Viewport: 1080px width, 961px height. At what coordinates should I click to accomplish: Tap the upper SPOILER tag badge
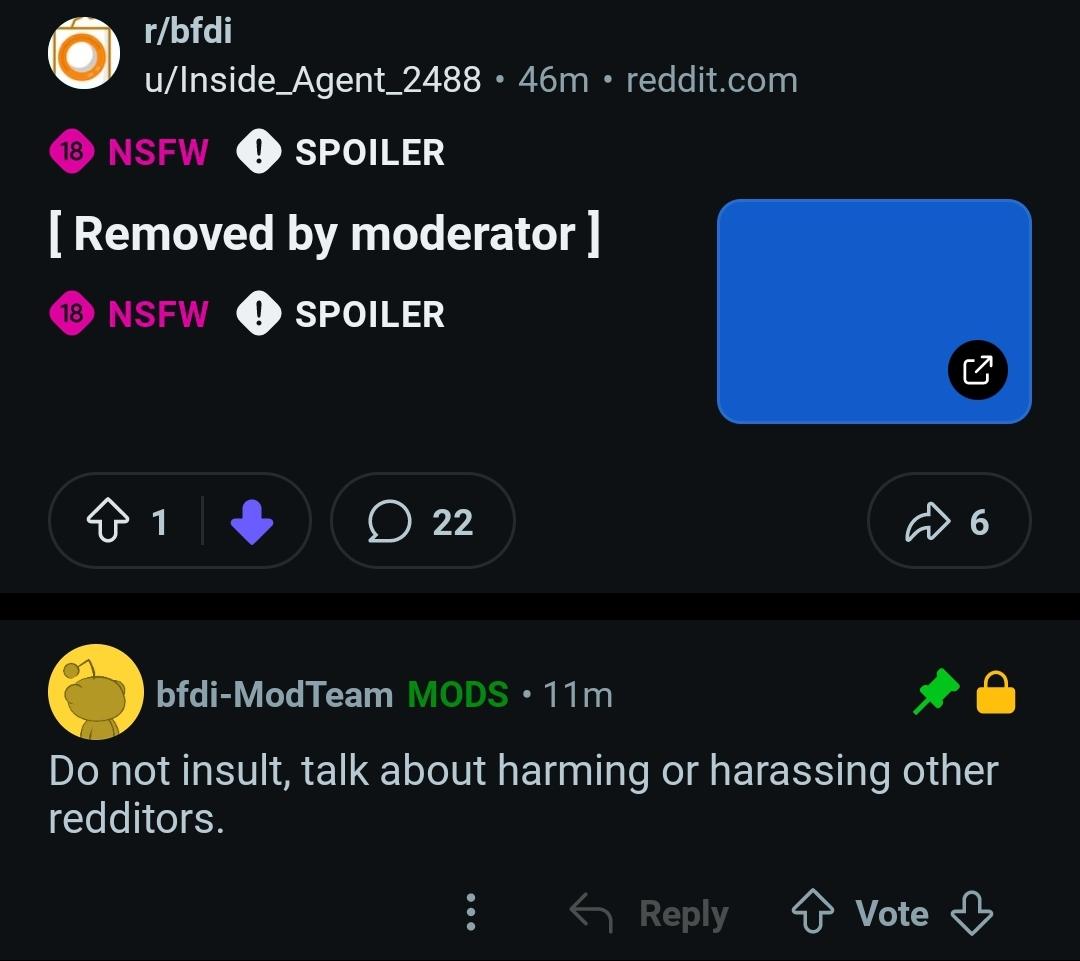[x=341, y=153]
